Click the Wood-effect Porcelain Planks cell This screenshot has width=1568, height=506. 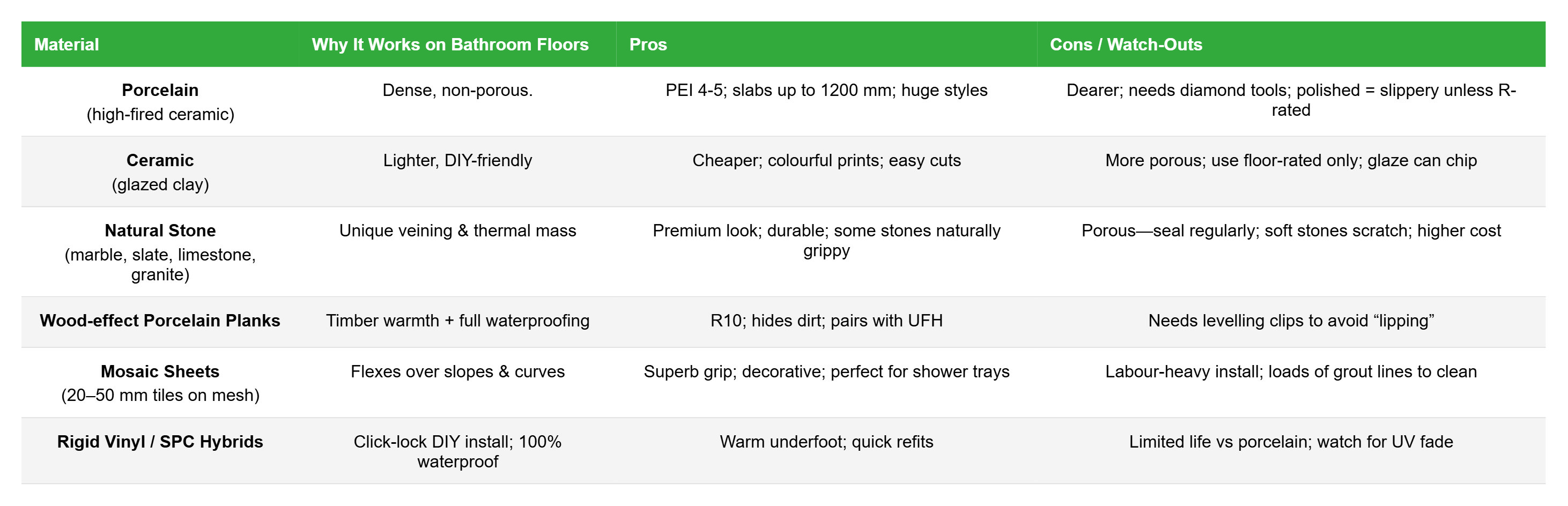pos(160,321)
